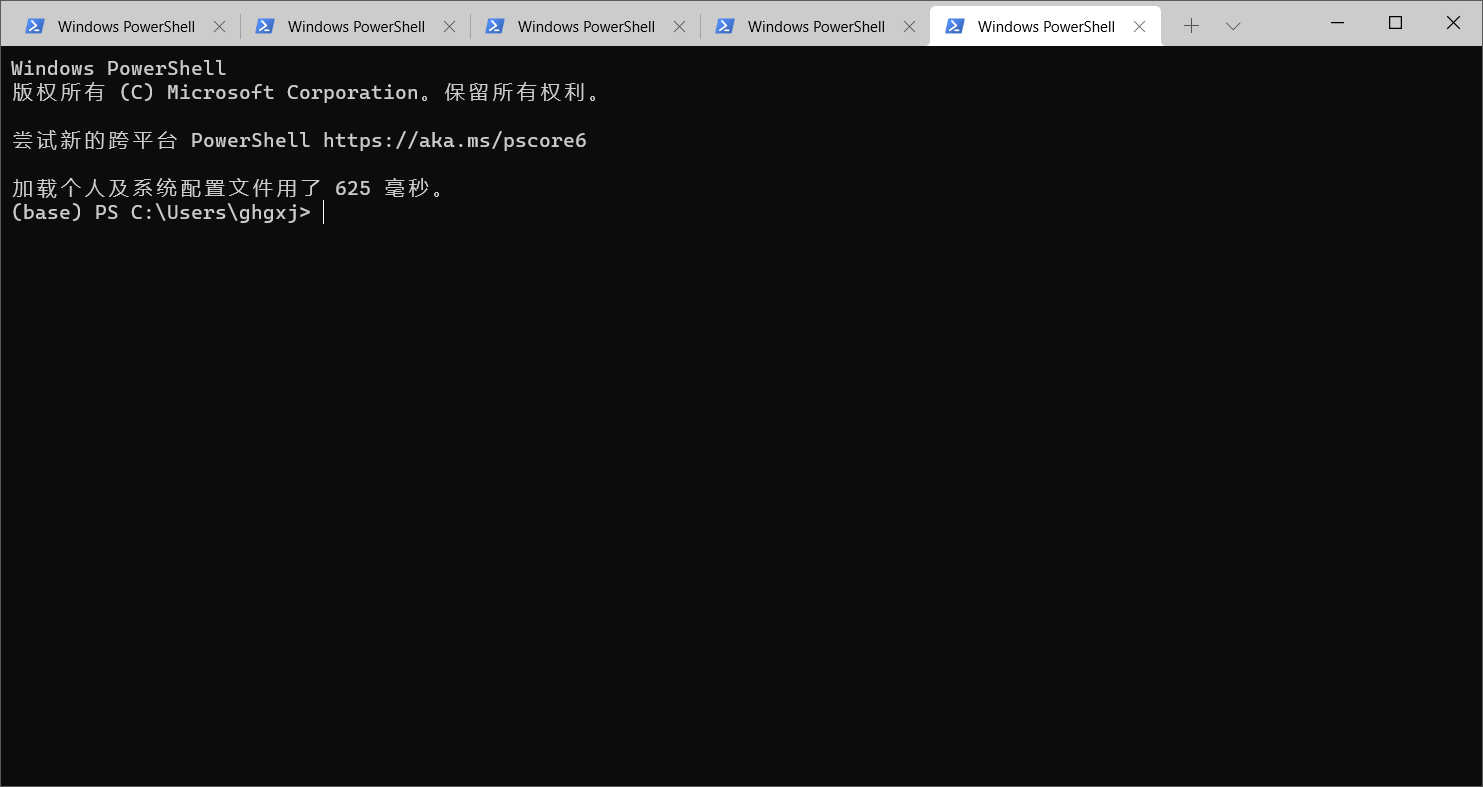Image resolution: width=1483 pixels, height=787 pixels.
Task: Close the active white PowerShell tab
Action: pos(1139,27)
